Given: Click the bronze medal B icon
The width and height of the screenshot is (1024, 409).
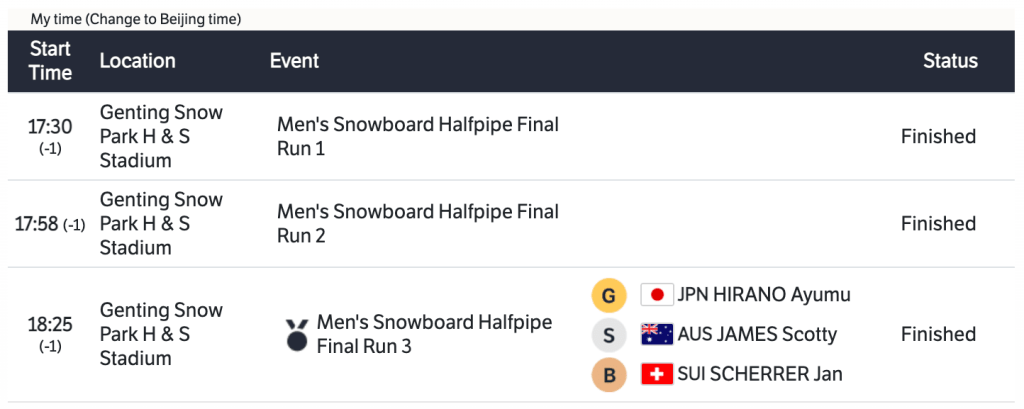Looking at the screenshot, I should pyautogui.click(x=608, y=374).
